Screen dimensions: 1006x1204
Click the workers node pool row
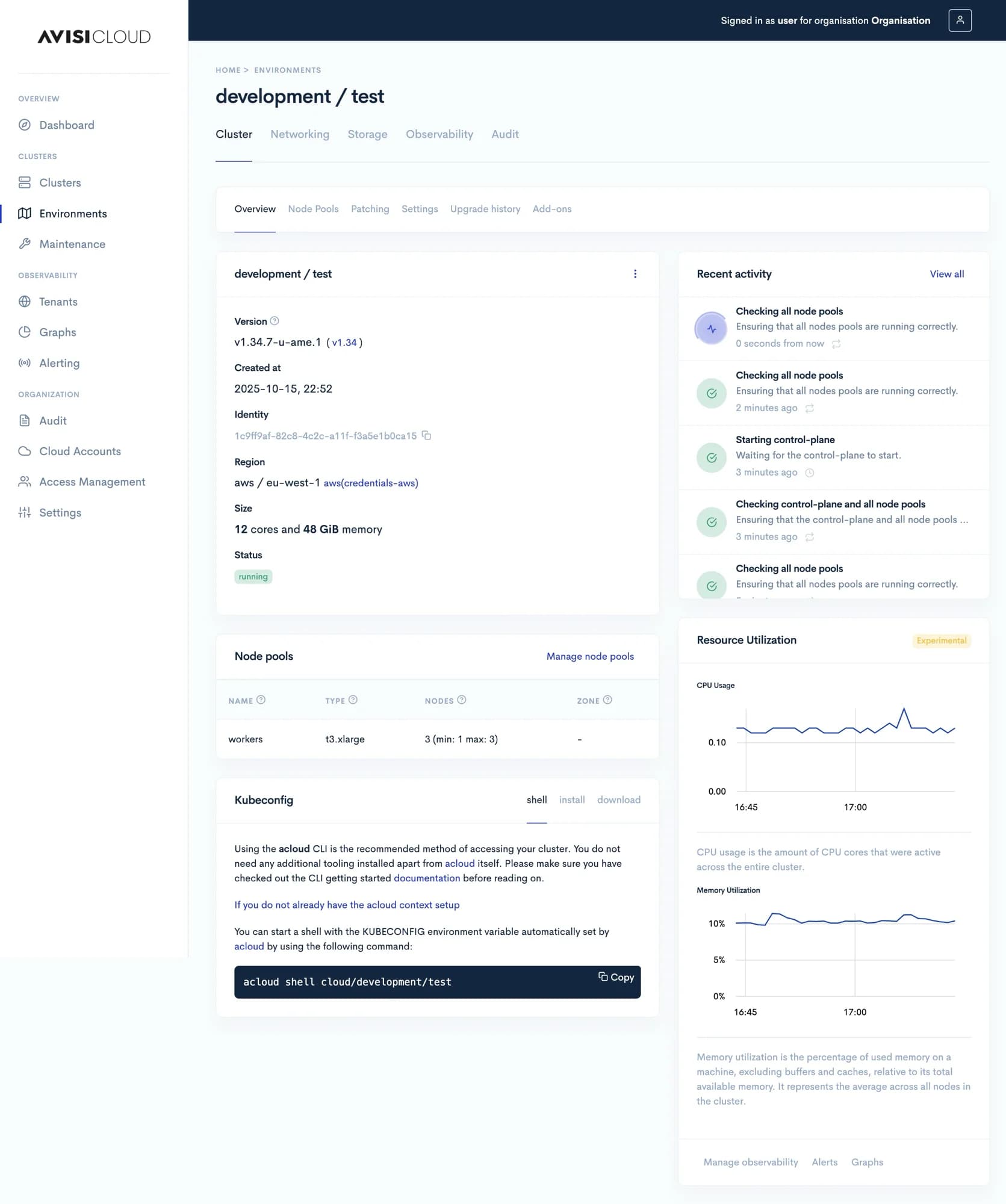pos(437,739)
